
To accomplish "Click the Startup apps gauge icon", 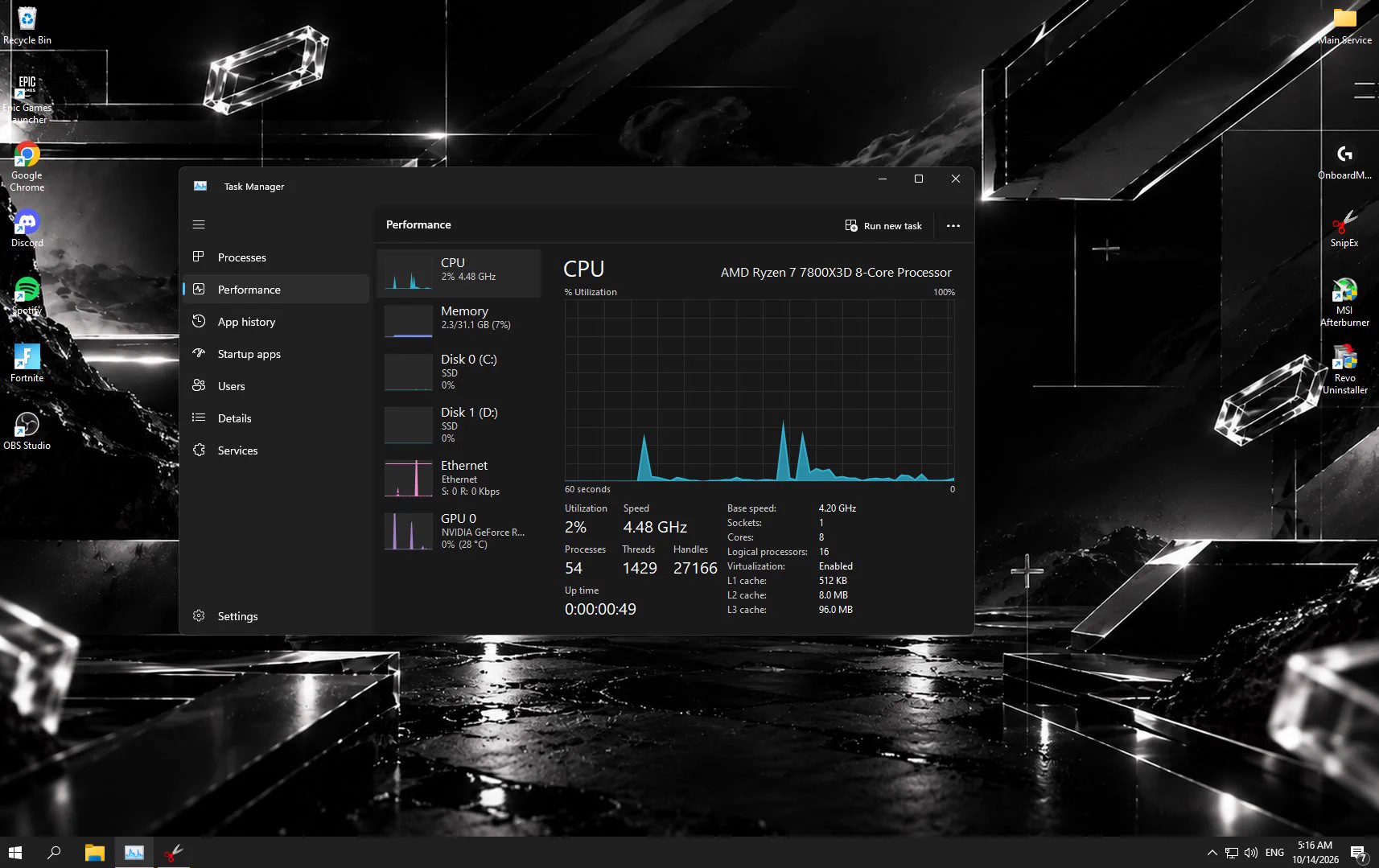I will click(199, 353).
